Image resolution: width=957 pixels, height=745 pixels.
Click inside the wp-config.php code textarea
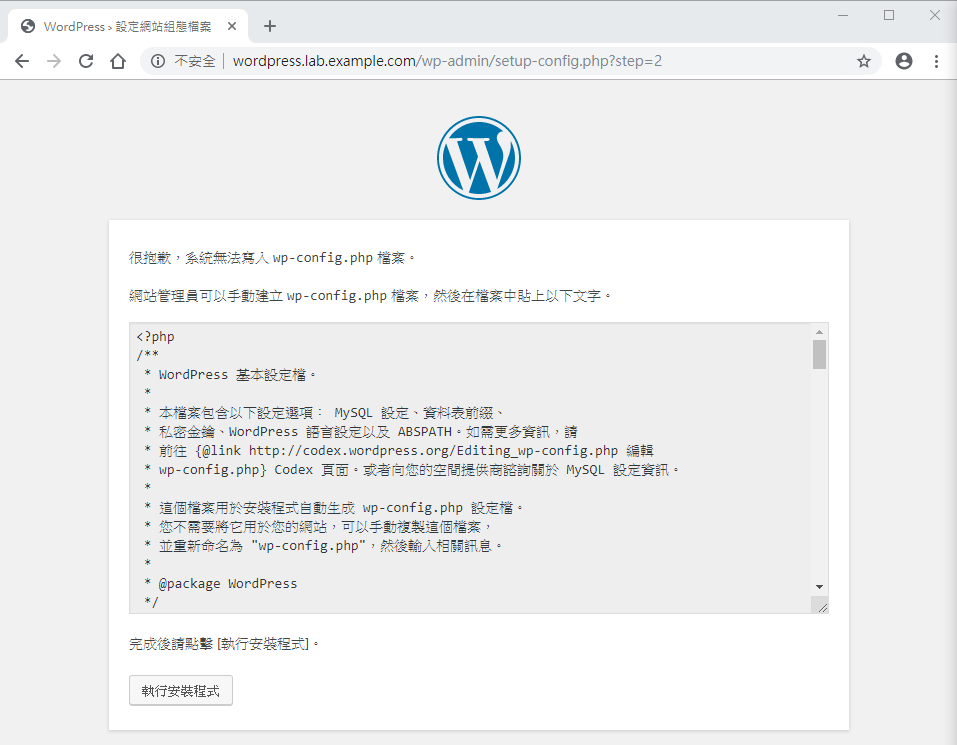coord(471,468)
